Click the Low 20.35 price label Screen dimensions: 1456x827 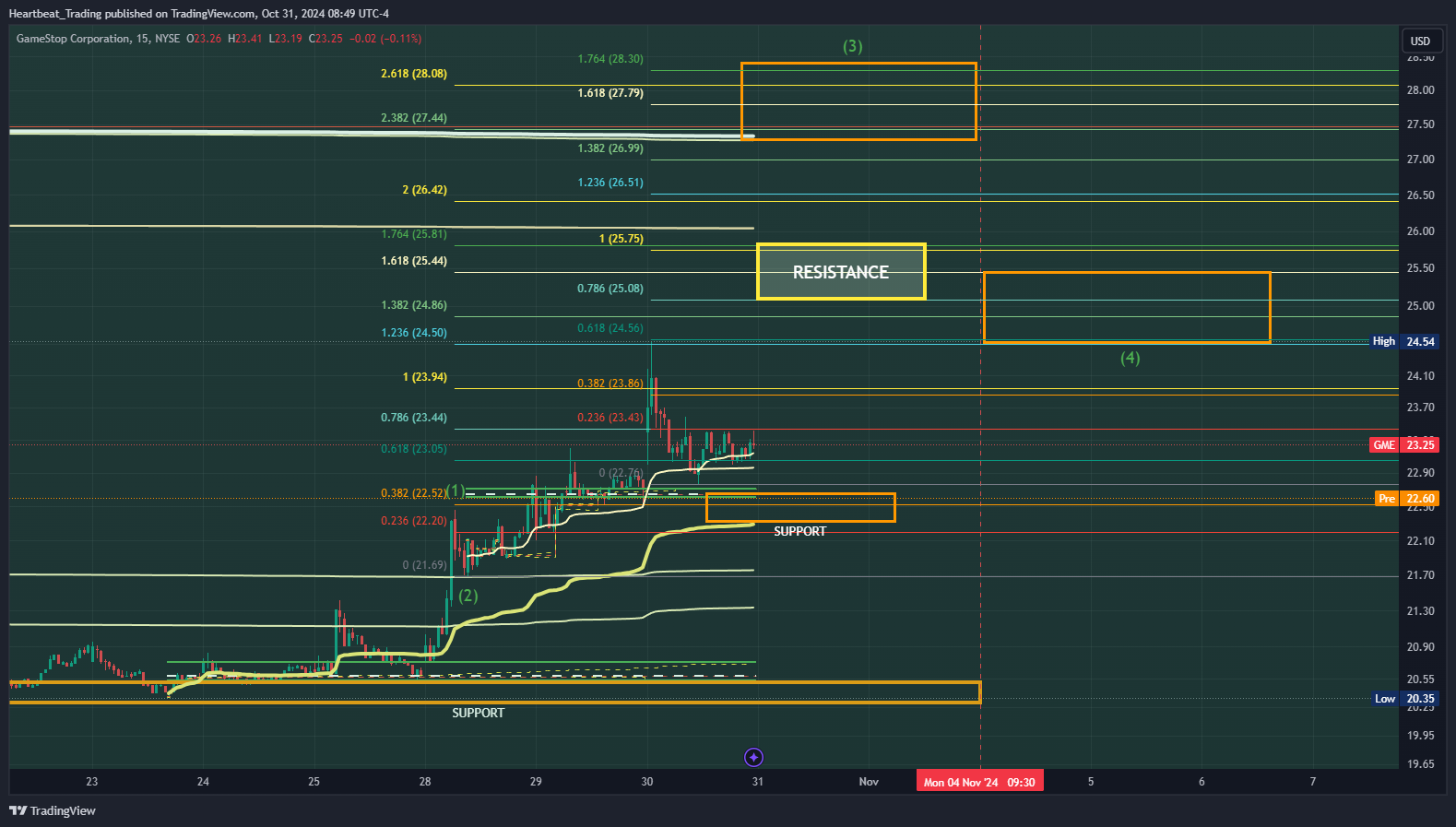tap(1405, 698)
